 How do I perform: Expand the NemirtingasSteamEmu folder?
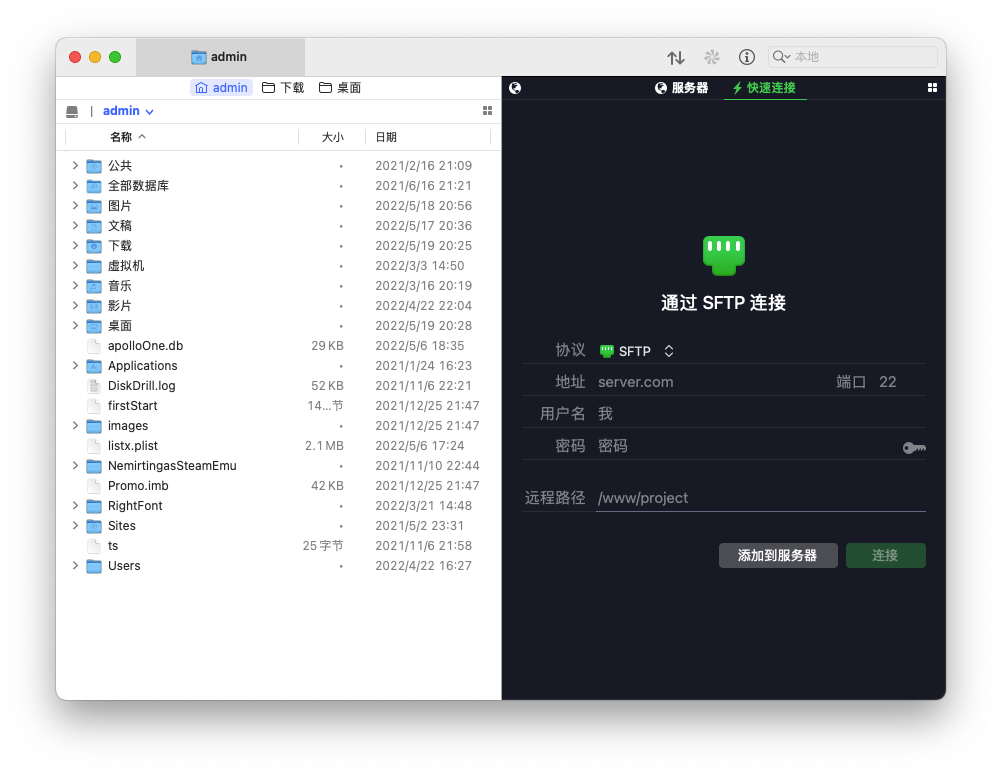click(x=75, y=466)
